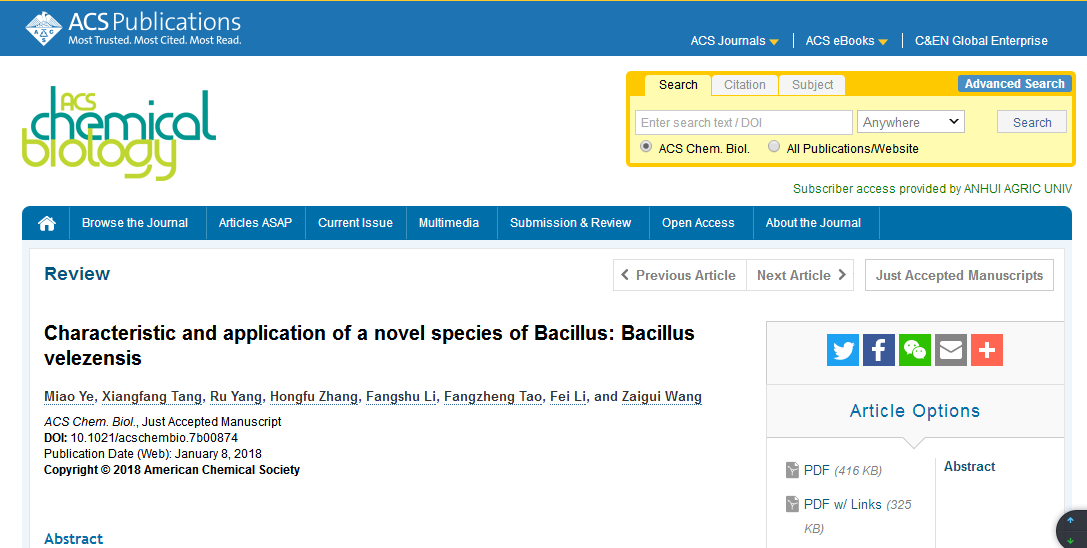Switch to the Subject search tab
Image resolution: width=1087 pixels, height=548 pixels.
point(812,85)
